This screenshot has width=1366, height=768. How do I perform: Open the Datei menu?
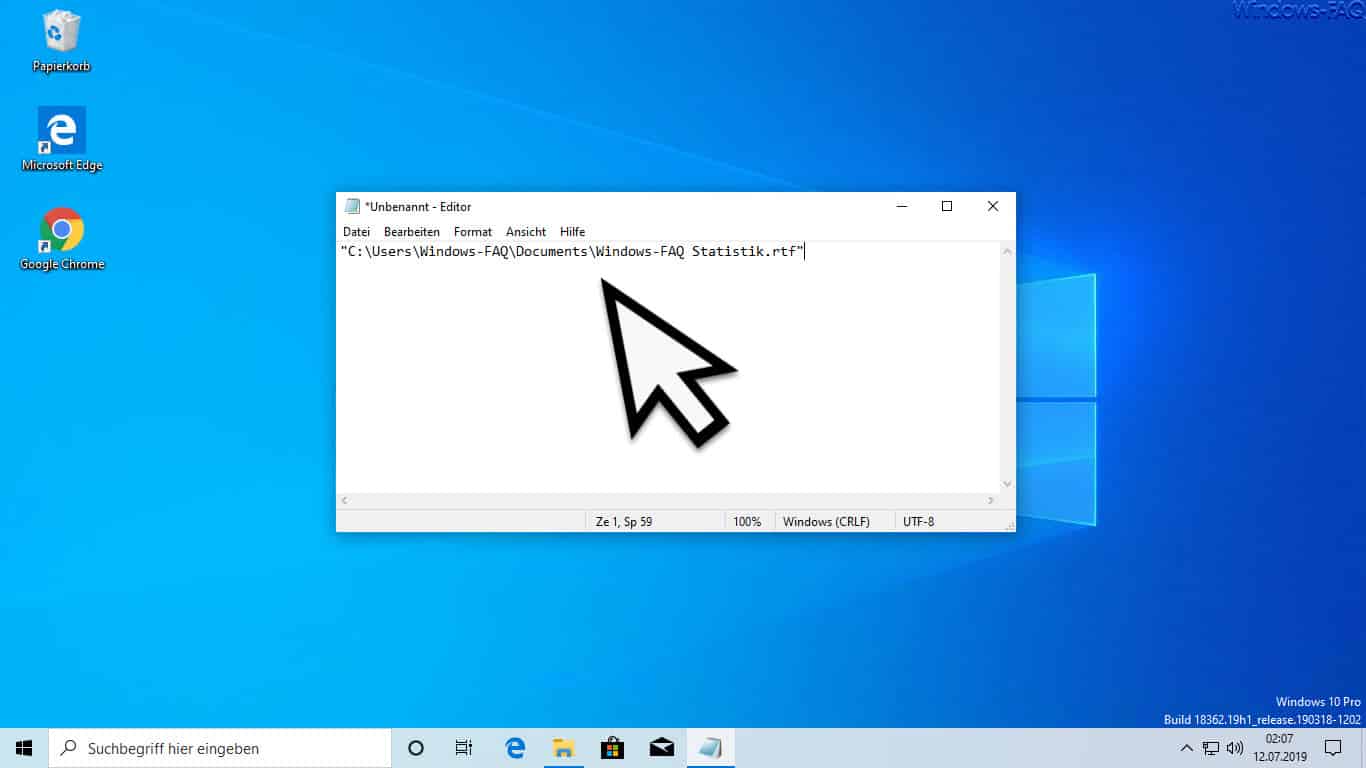click(x=356, y=231)
